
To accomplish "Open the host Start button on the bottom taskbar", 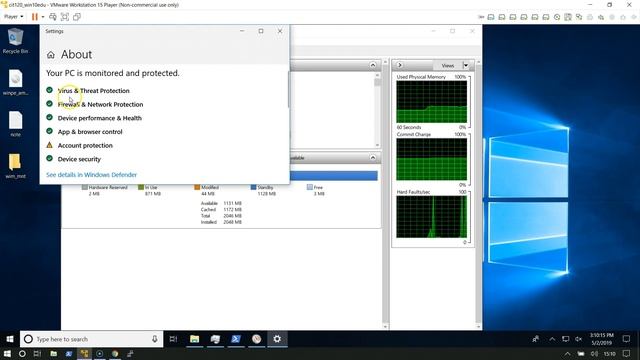I will point(7,354).
